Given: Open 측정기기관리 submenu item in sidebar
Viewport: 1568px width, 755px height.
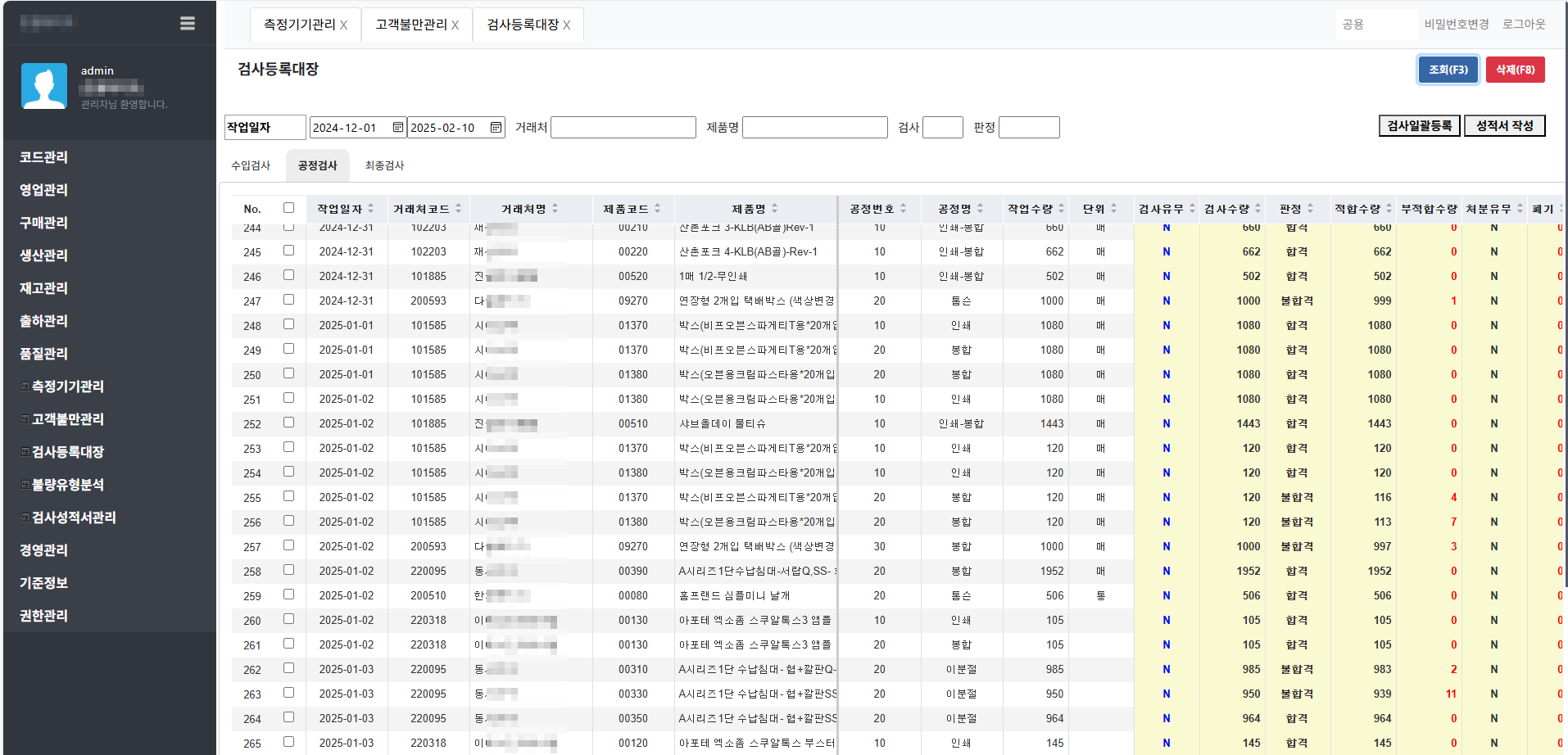Looking at the screenshot, I should (x=67, y=387).
